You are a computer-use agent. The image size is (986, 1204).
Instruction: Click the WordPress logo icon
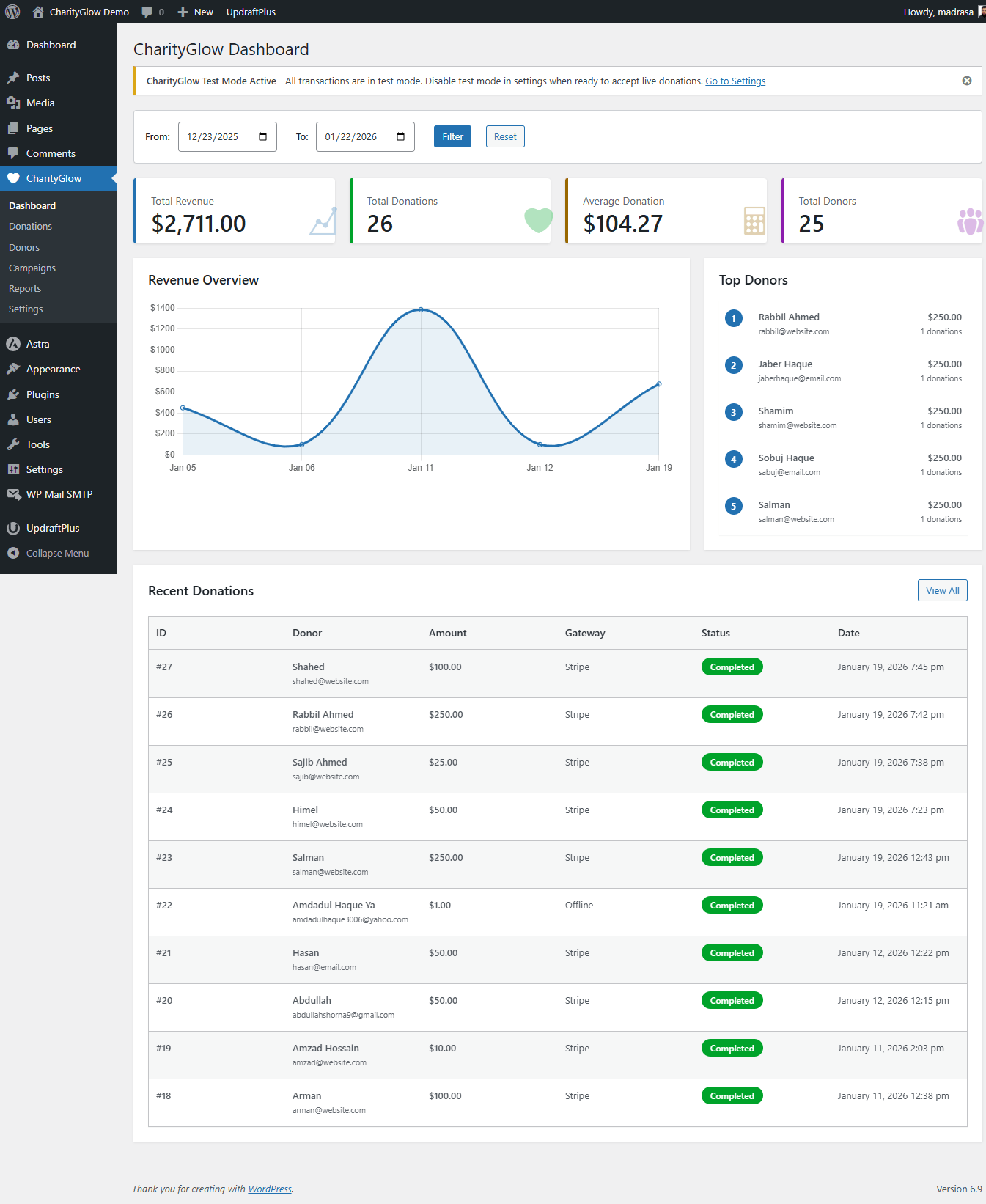(x=12, y=12)
